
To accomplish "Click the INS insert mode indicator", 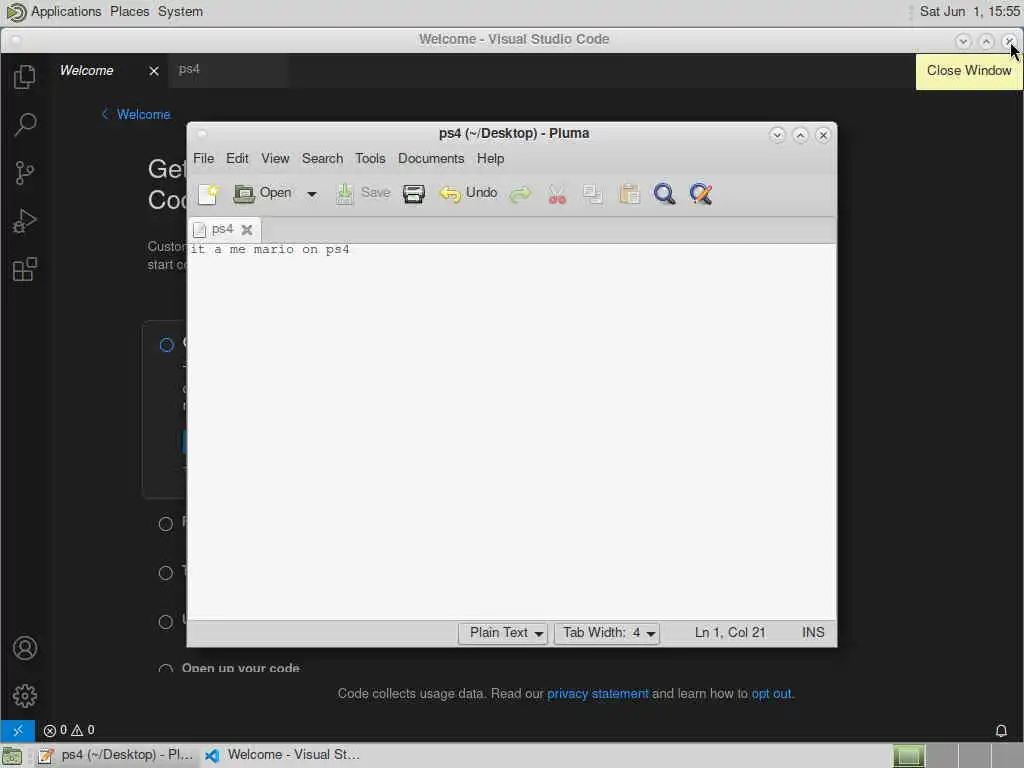I will pyautogui.click(x=813, y=633).
